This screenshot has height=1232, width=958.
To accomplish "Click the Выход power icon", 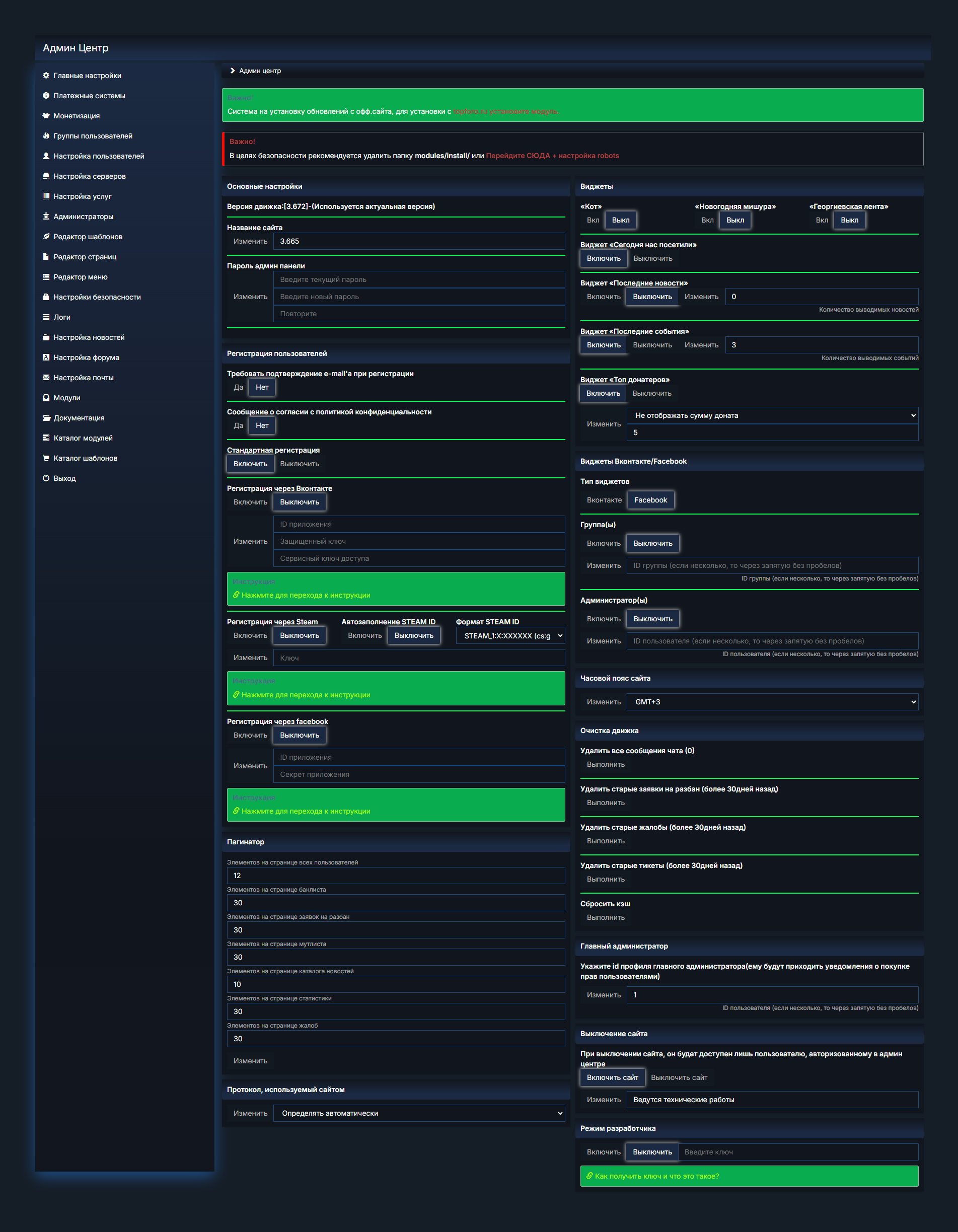I will pos(46,478).
